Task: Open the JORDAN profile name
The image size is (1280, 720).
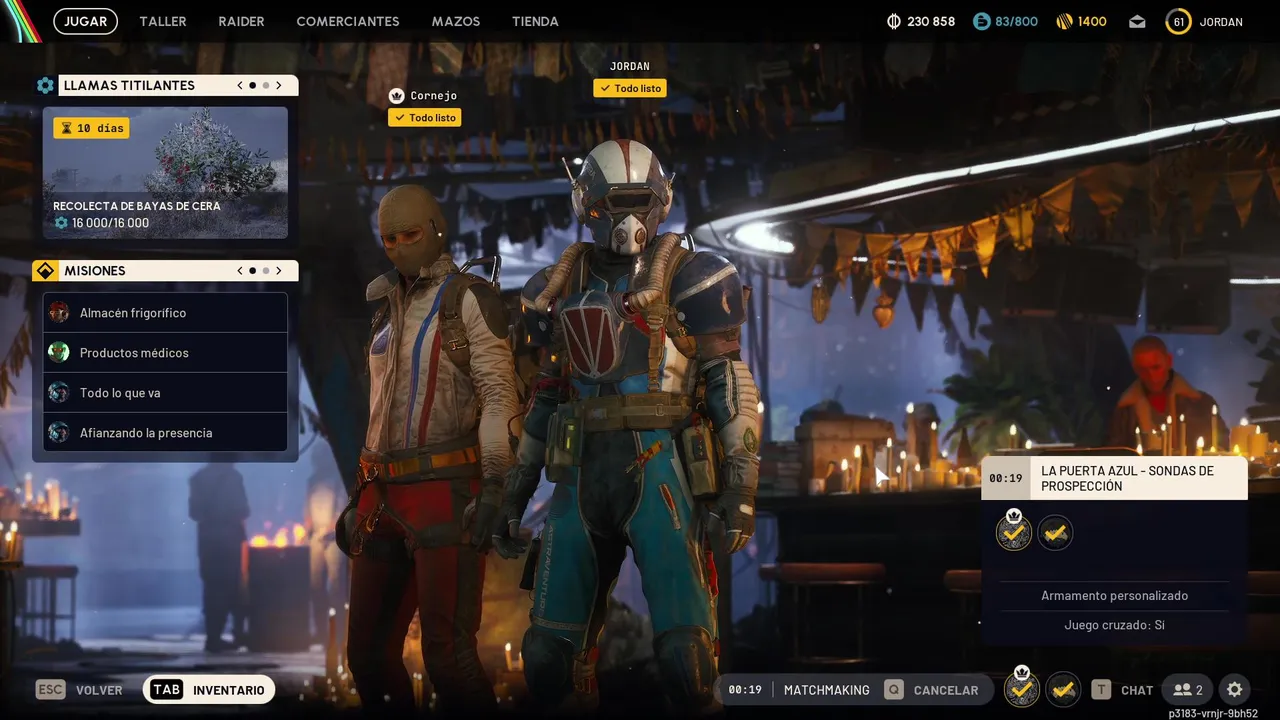Action: [x=1221, y=21]
